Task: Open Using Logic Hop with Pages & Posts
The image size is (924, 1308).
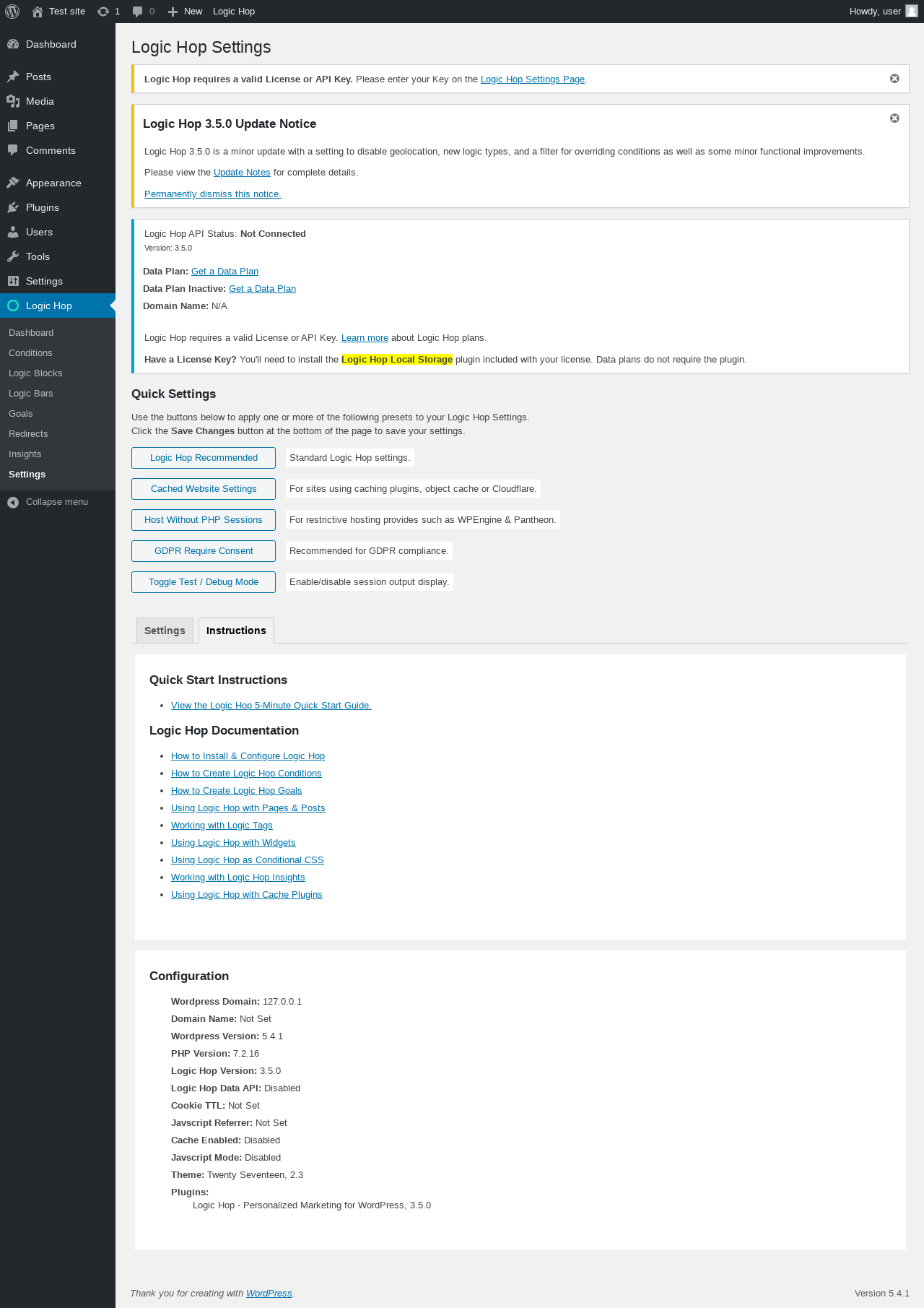Action: 248,808
